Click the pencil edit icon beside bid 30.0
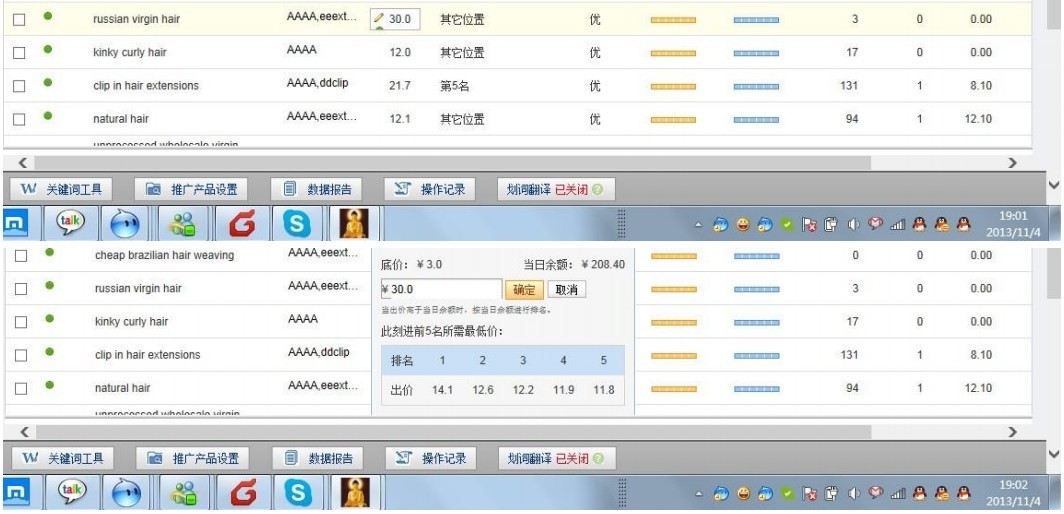 click(x=379, y=18)
